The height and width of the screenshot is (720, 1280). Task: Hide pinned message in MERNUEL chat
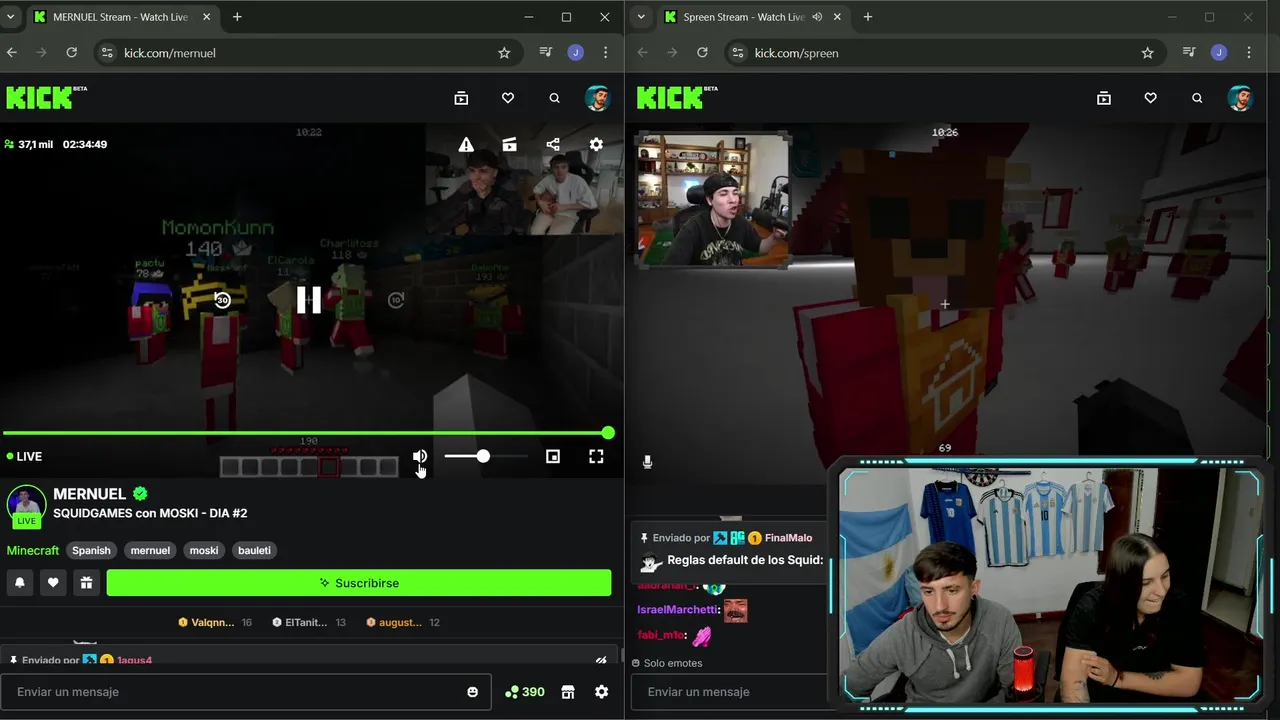601,660
